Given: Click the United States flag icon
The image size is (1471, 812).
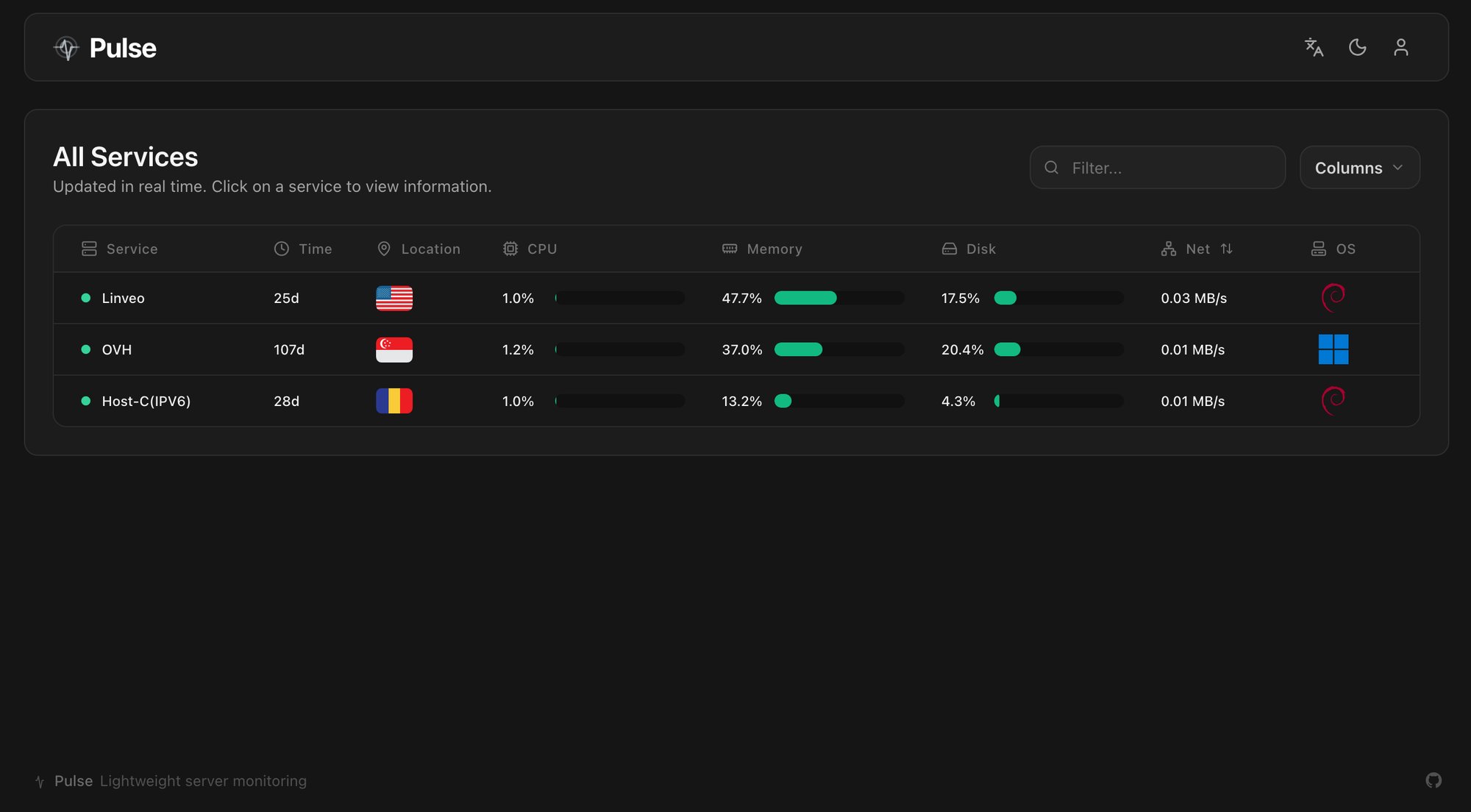Looking at the screenshot, I should (x=394, y=298).
